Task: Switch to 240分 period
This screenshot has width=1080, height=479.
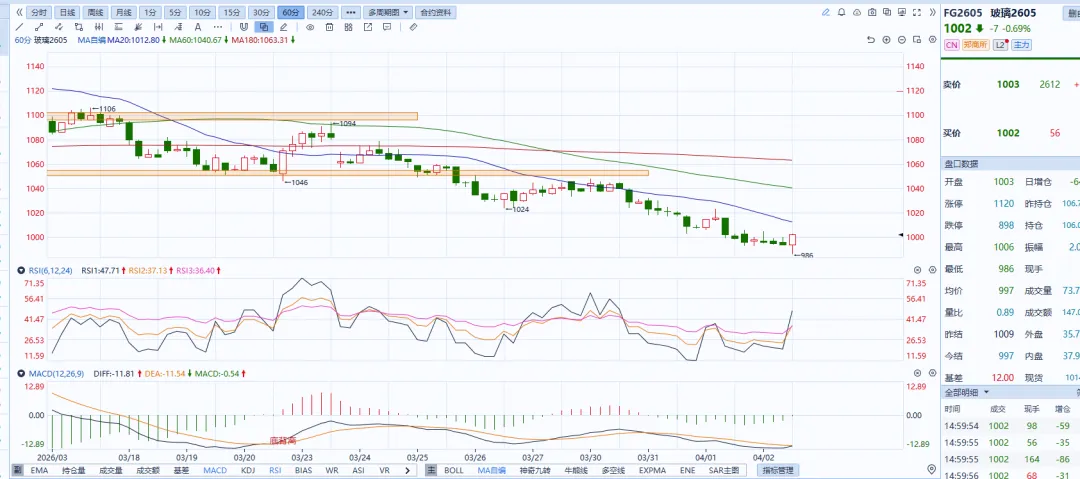Action: click(x=322, y=12)
